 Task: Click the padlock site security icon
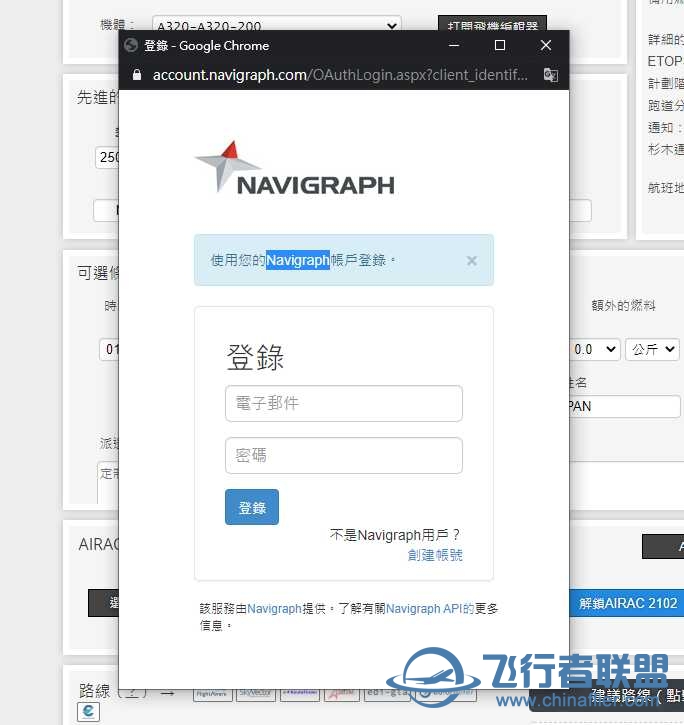[x=137, y=74]
